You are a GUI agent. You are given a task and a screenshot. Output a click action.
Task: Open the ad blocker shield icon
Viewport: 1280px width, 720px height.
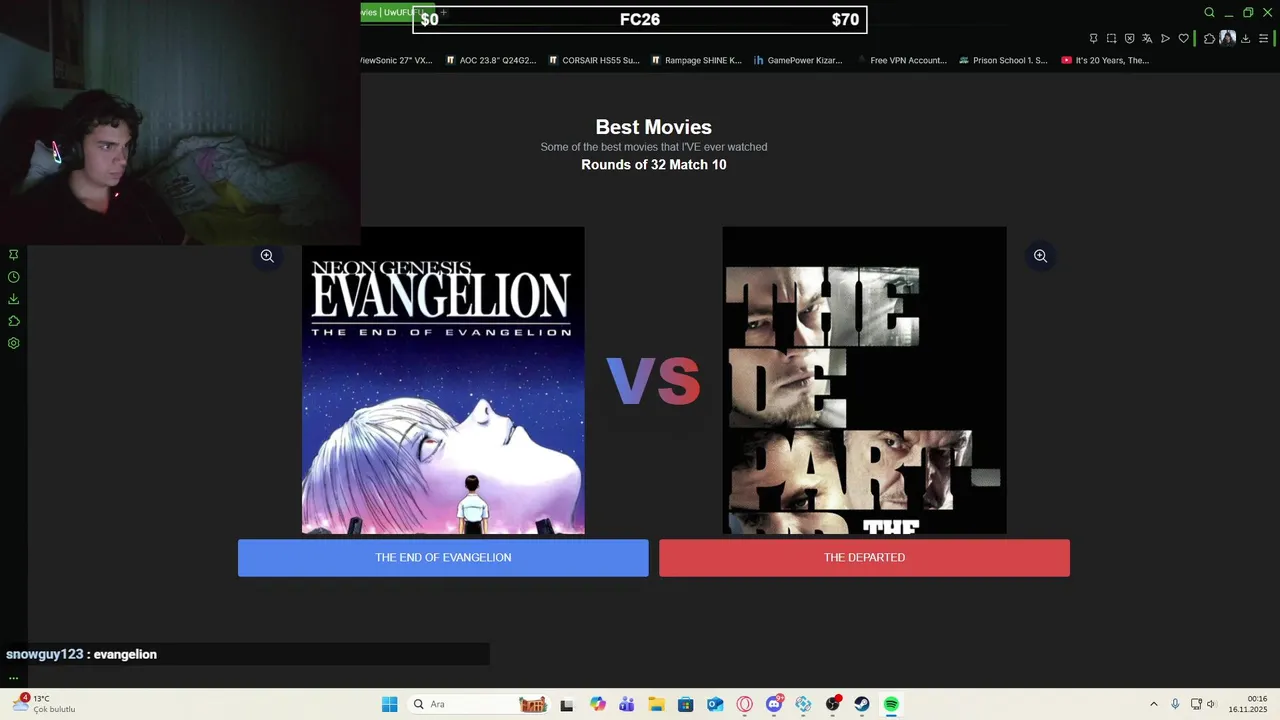(x=1129, y=39)
